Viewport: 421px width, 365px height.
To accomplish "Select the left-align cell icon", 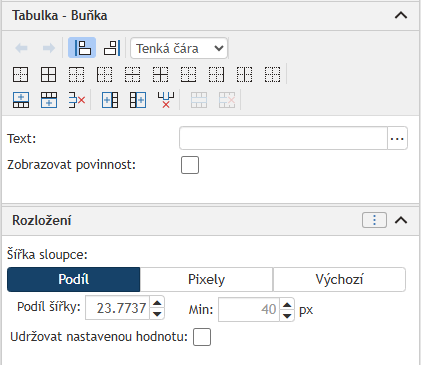I will point(82,48).
